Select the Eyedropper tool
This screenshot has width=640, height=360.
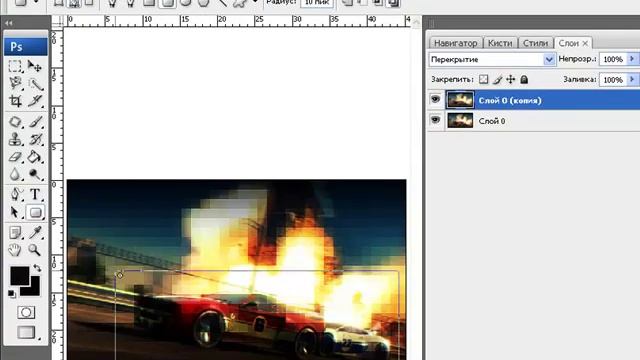point(35,233)
